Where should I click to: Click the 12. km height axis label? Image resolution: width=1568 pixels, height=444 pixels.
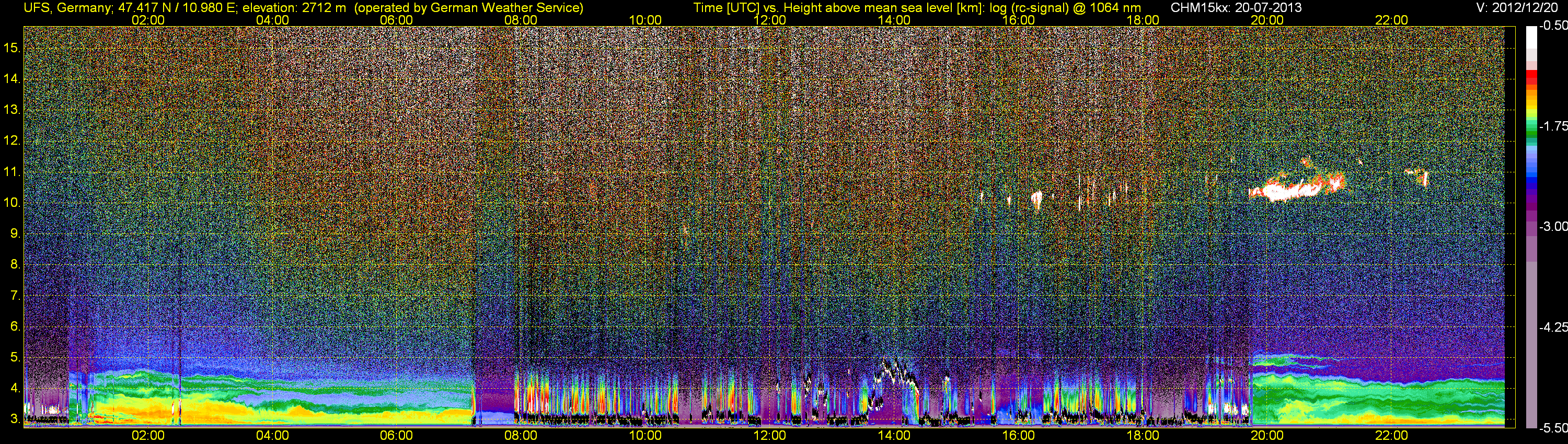pyautogui.click(x=12, y=141)
